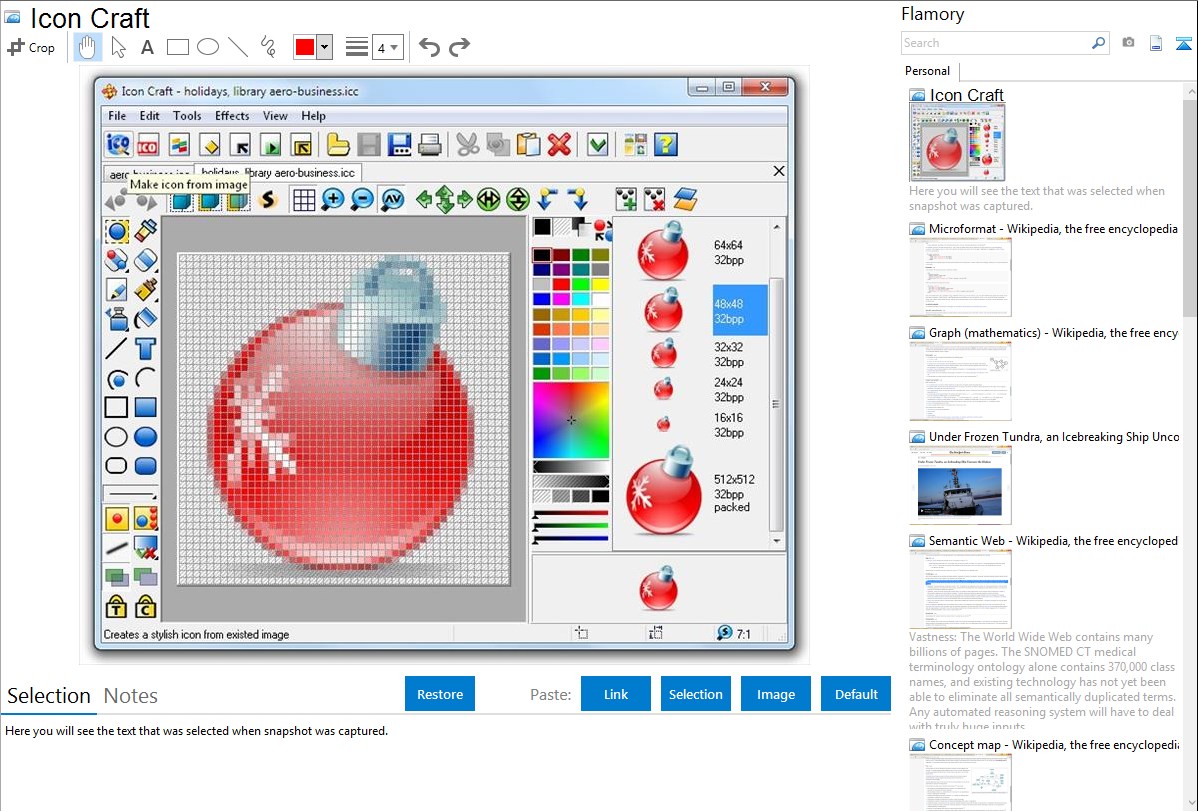The width and height of the screenshot is (1198, 811).
Task: Redo the annotation
Action: [459, 47]
